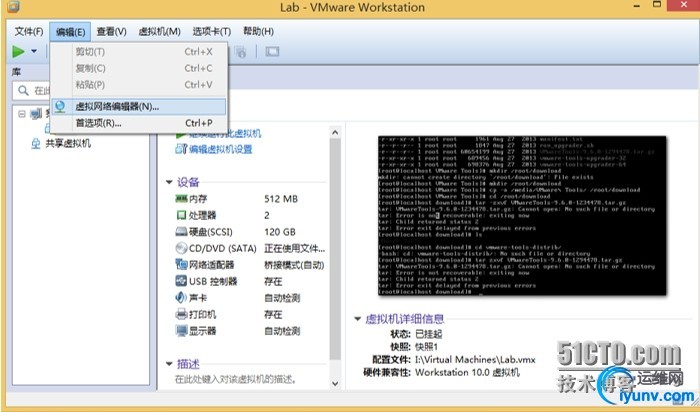Open the 帮助(H) menu

[x=258, y=32]
